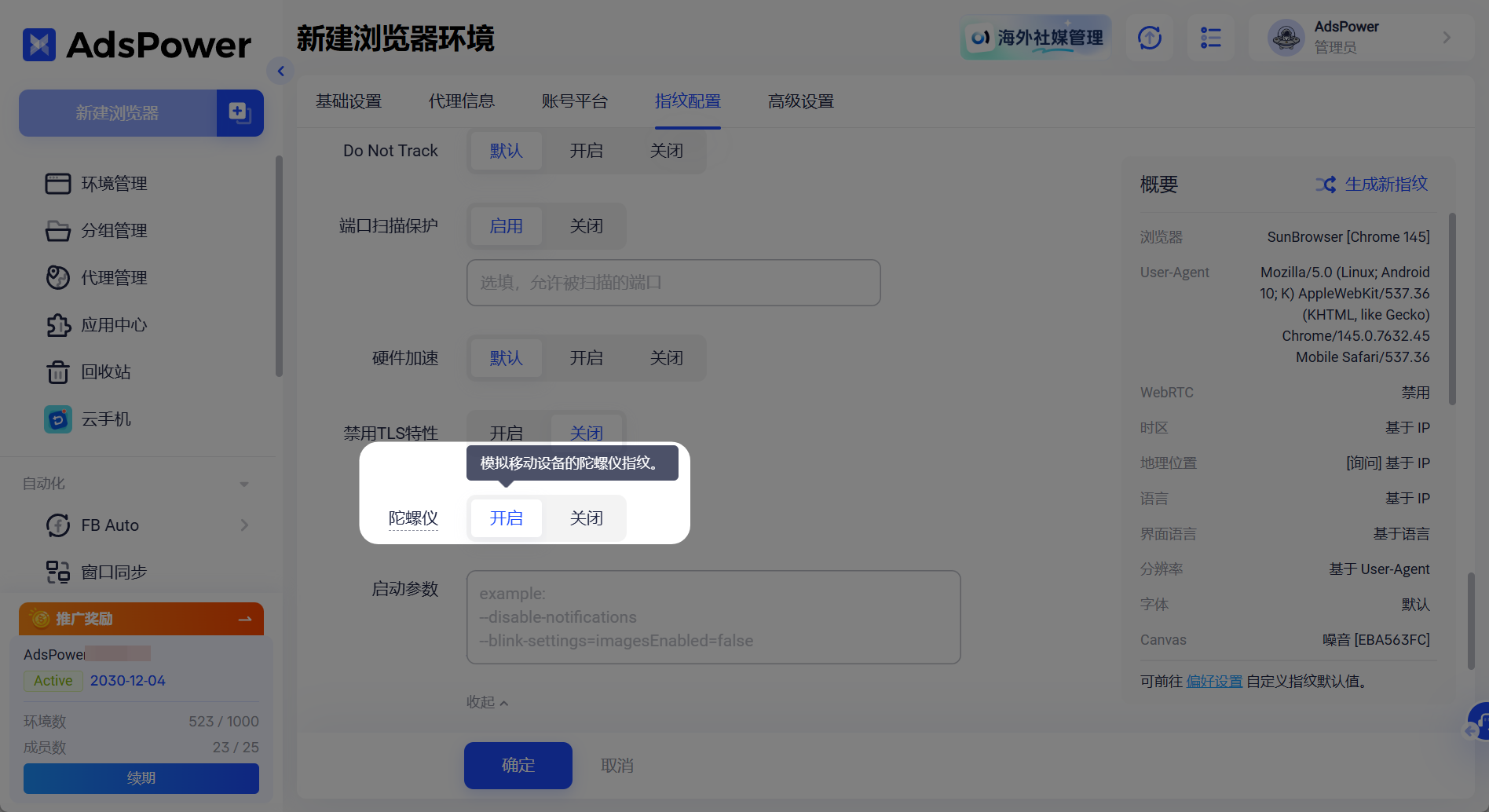The height and width of the screenshot is (812, 1489).
Task: Turn 陀螺仪 to 关闭
Action: pos(587,518)
